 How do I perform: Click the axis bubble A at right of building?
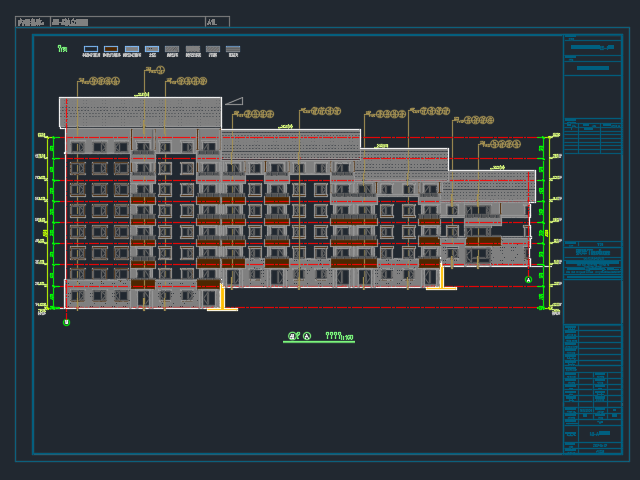(529, 280)
